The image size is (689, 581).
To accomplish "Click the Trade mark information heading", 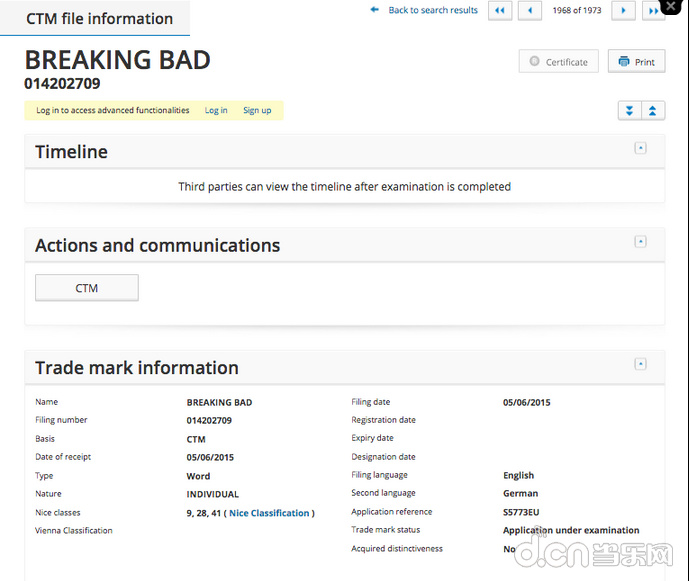I will click(137, 368).
